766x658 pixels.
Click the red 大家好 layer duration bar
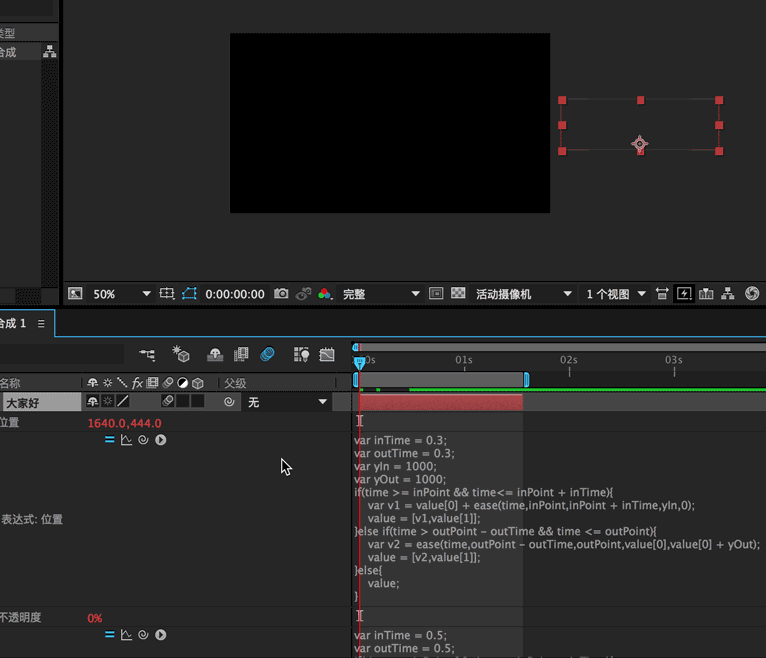tap(441, 402)
